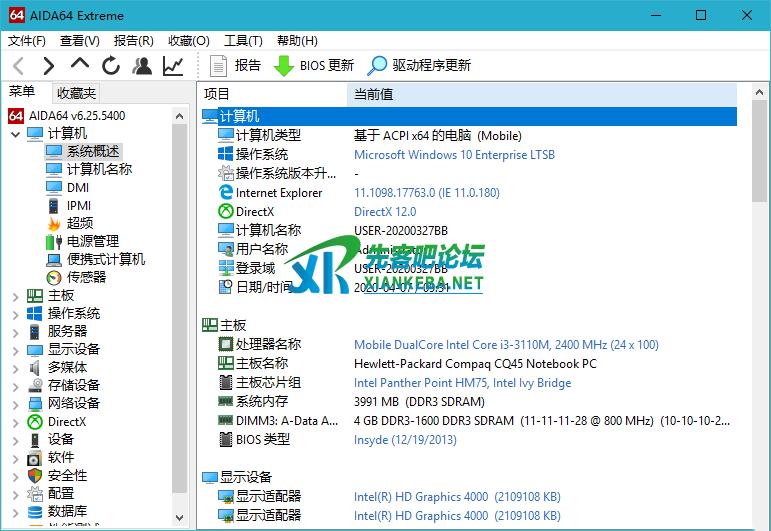
Task: Click the Back navigation arrow
Action: [x=18, y=66]
